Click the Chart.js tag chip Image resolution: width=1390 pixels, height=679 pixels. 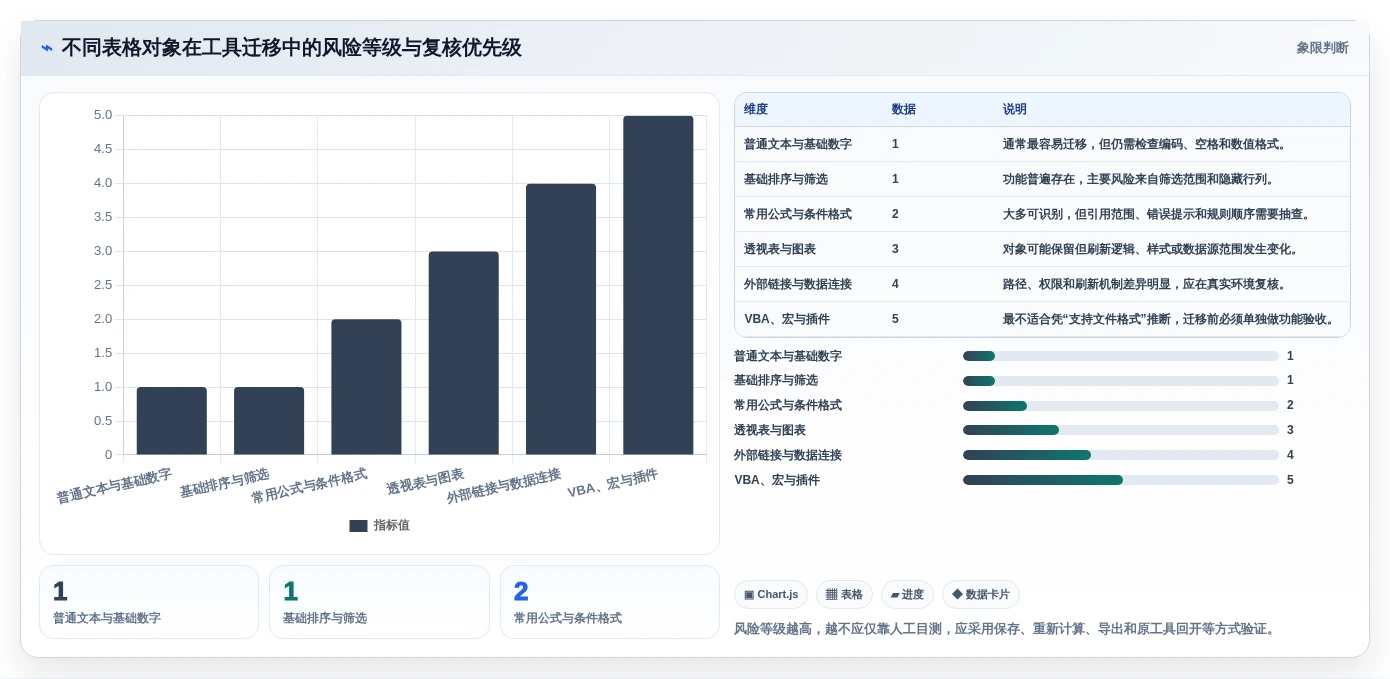[771, 595]
